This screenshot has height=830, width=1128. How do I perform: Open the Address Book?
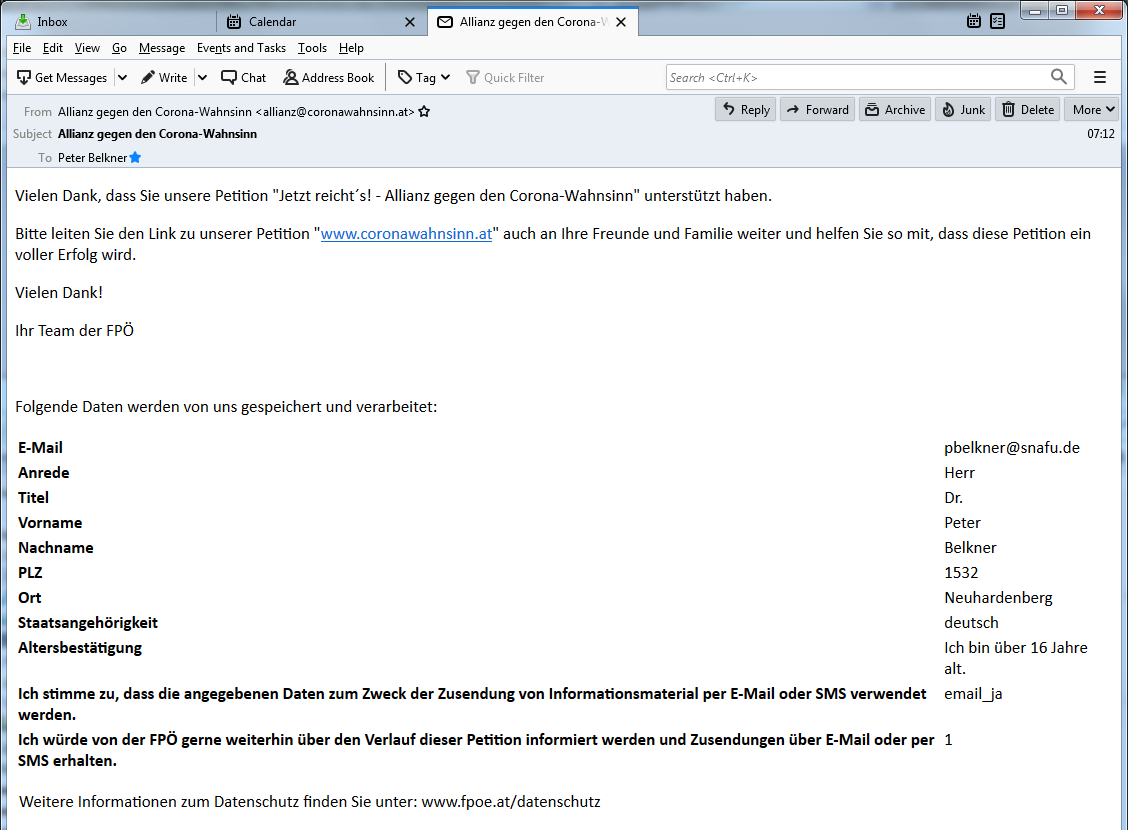[x=328, y=77]
